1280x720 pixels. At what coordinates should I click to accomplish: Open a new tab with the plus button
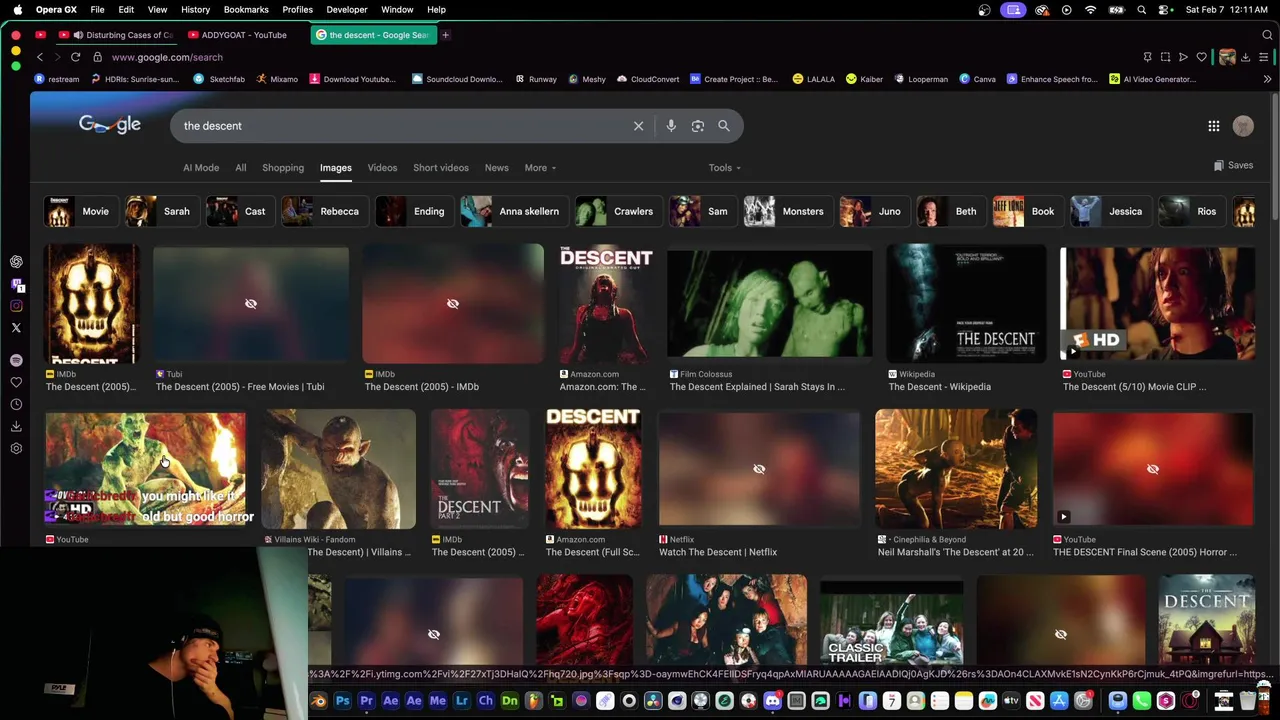tap(445, 35)
